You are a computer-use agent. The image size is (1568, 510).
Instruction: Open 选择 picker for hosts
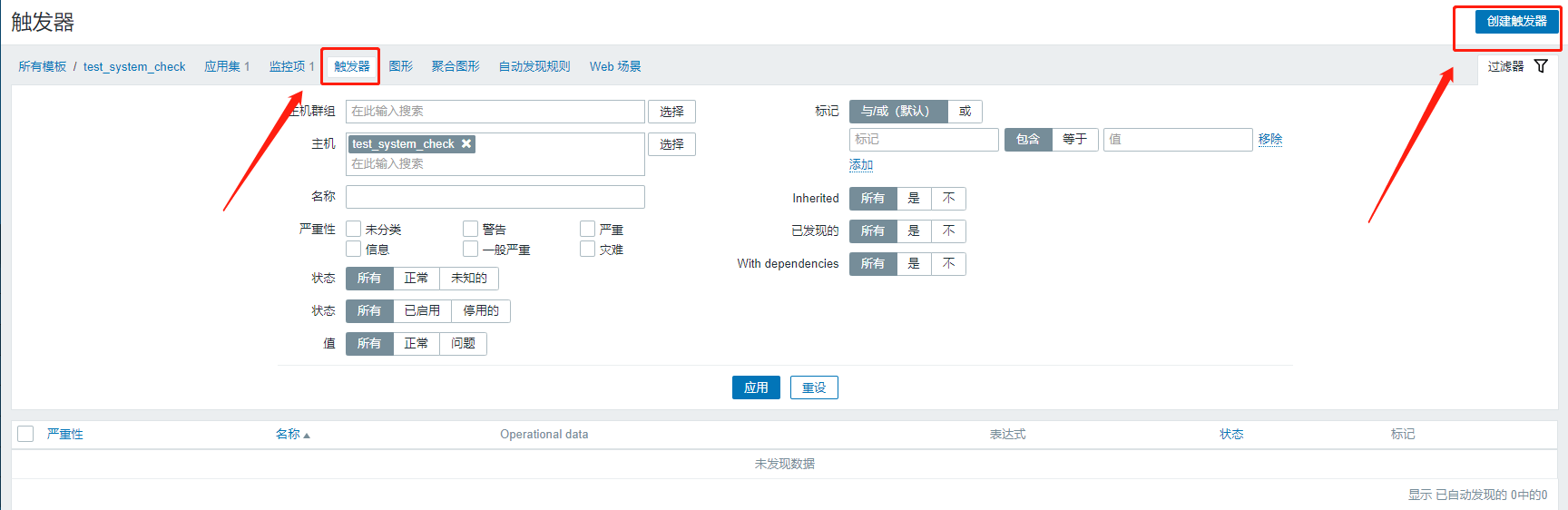(x=671, y=144)
